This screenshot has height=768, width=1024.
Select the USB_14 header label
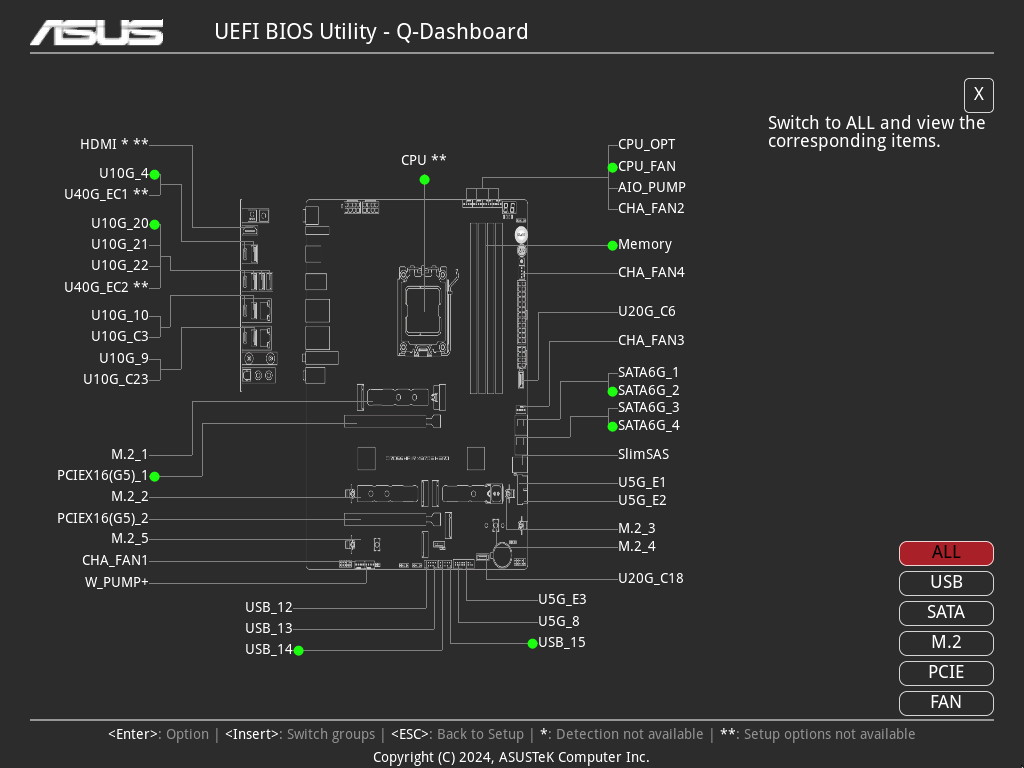(x=268, y=649)
